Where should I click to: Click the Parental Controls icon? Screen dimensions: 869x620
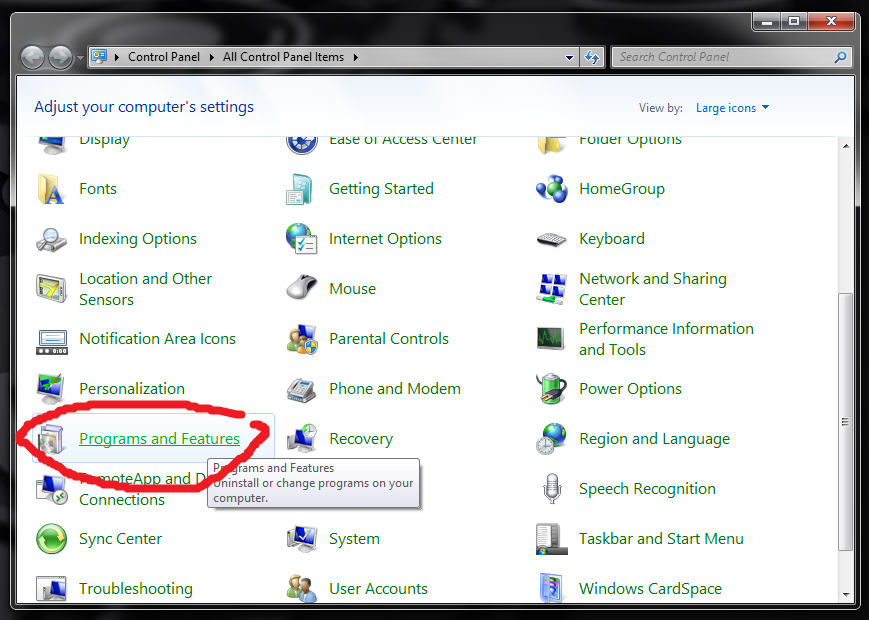[301, 339]
